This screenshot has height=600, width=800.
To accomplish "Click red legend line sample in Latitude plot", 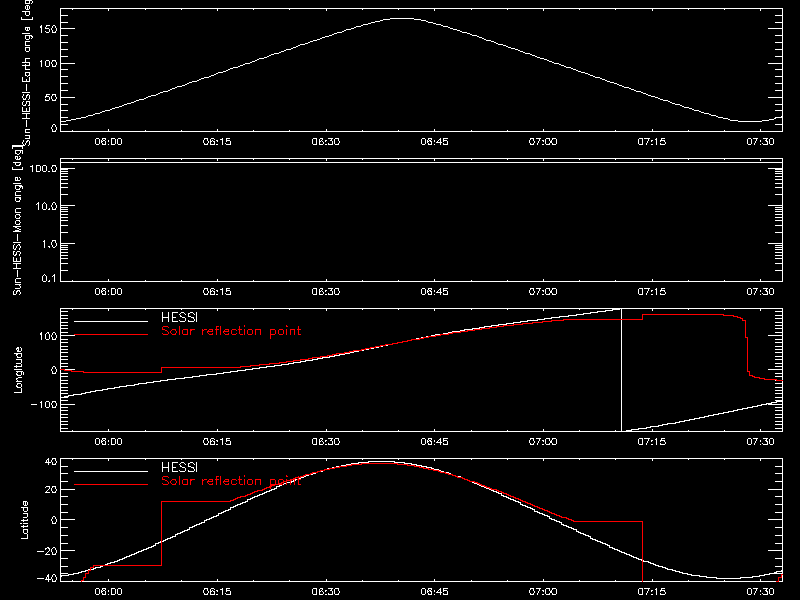I will (111, 485).
